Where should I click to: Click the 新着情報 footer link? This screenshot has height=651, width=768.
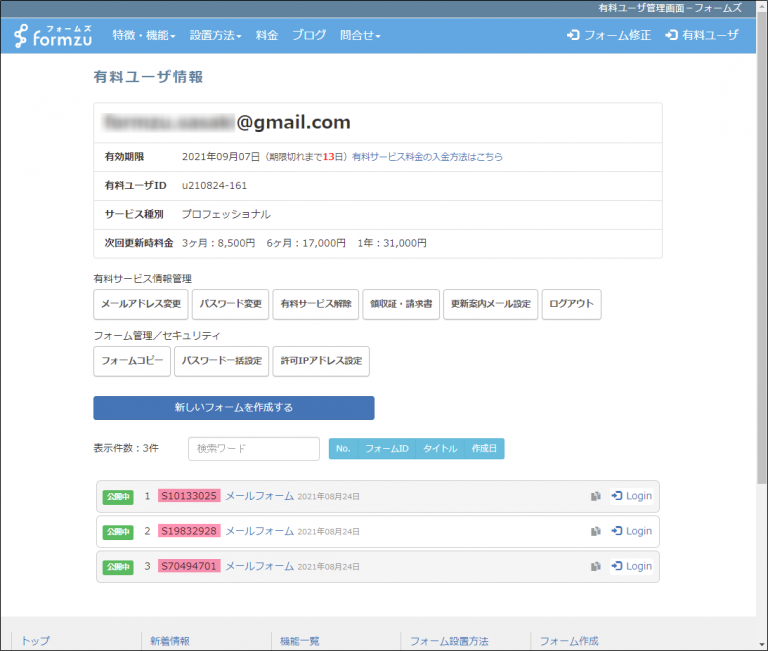coord(170,641)
